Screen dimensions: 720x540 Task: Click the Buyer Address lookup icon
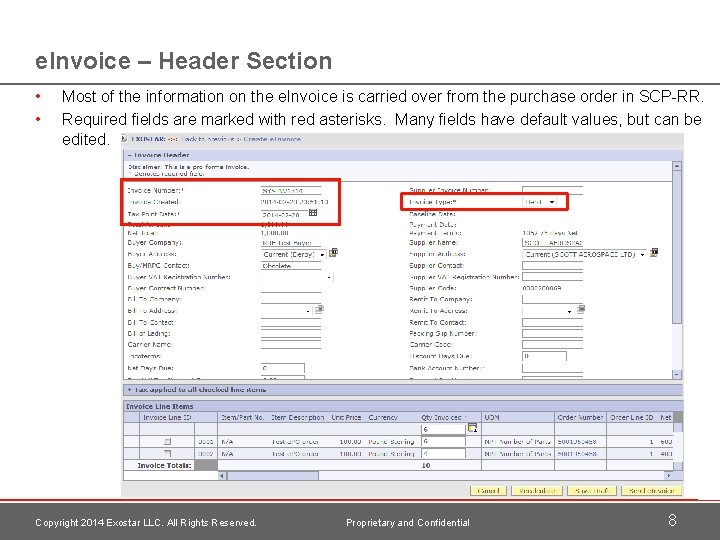[333, 253]
